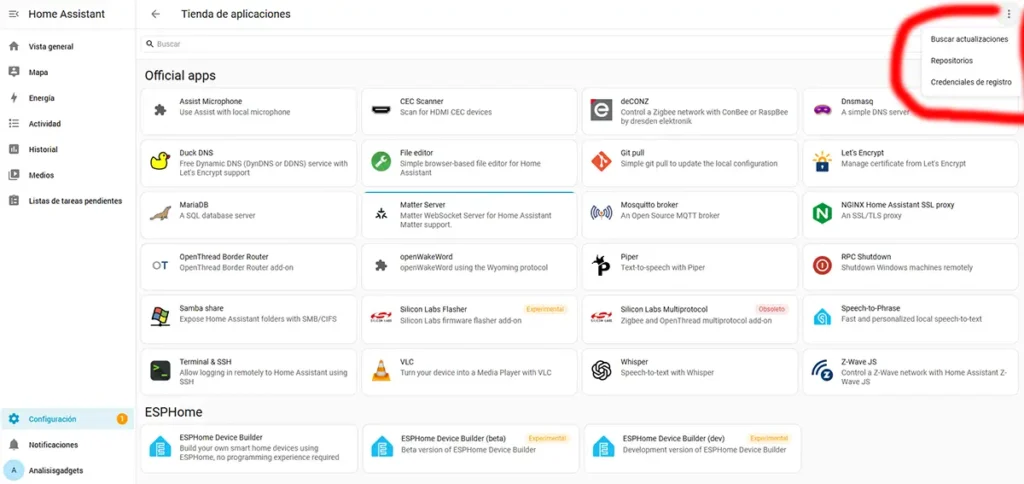
Task: Open the Duck DNS app icon
Action: [x=159, y=162]
